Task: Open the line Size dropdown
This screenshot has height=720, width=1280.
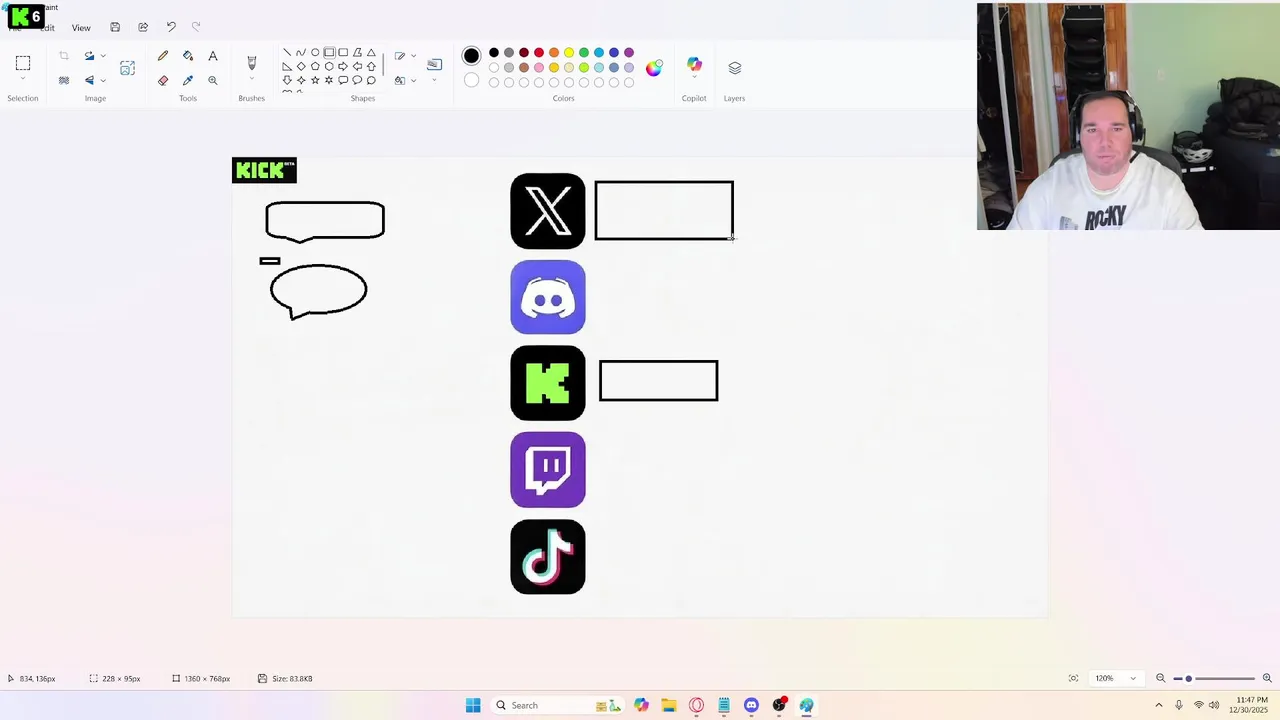Action: [434, 79]
